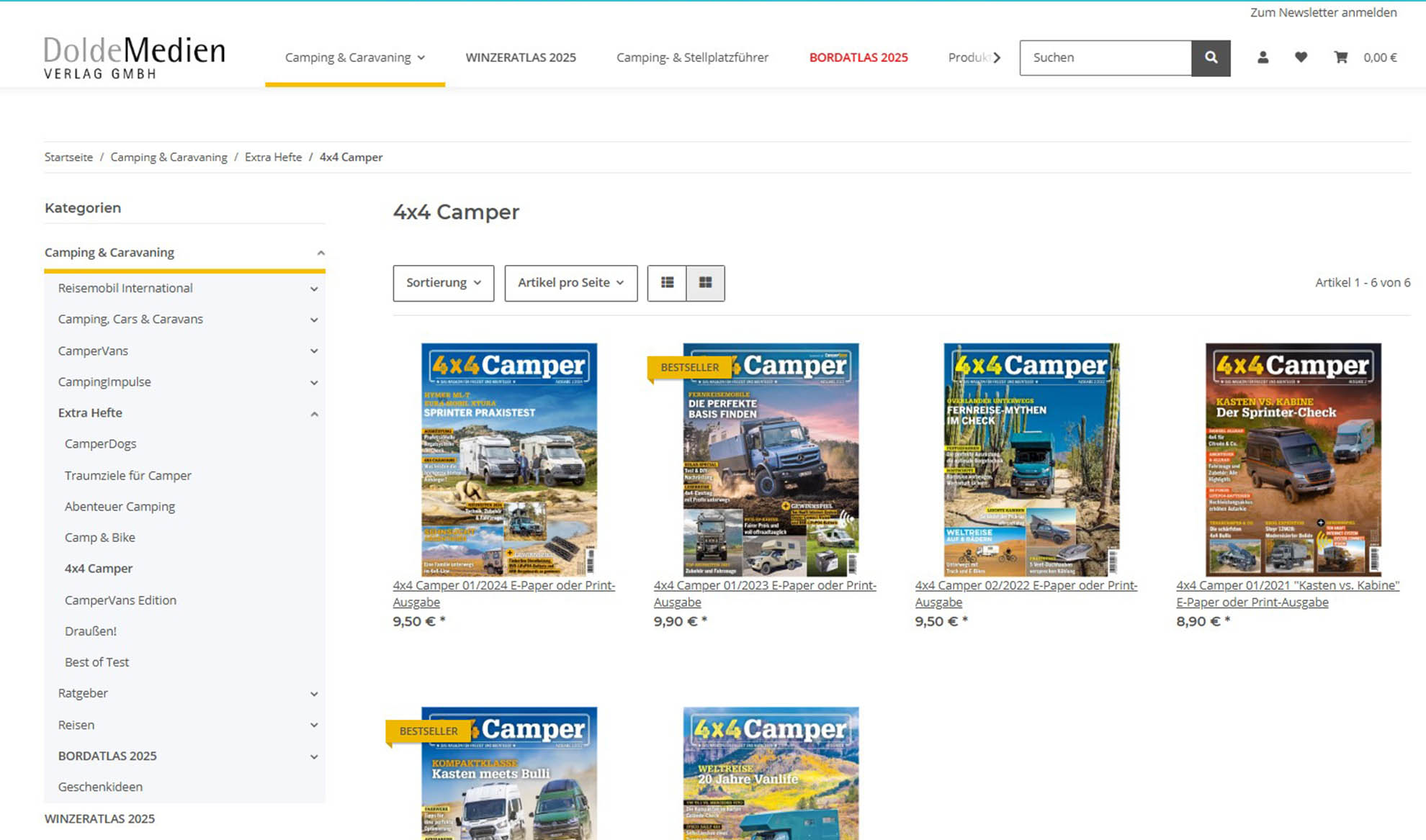Screen dimensions: 1426x840
Task: Switch to list view layout
Action: click(667, 283)
